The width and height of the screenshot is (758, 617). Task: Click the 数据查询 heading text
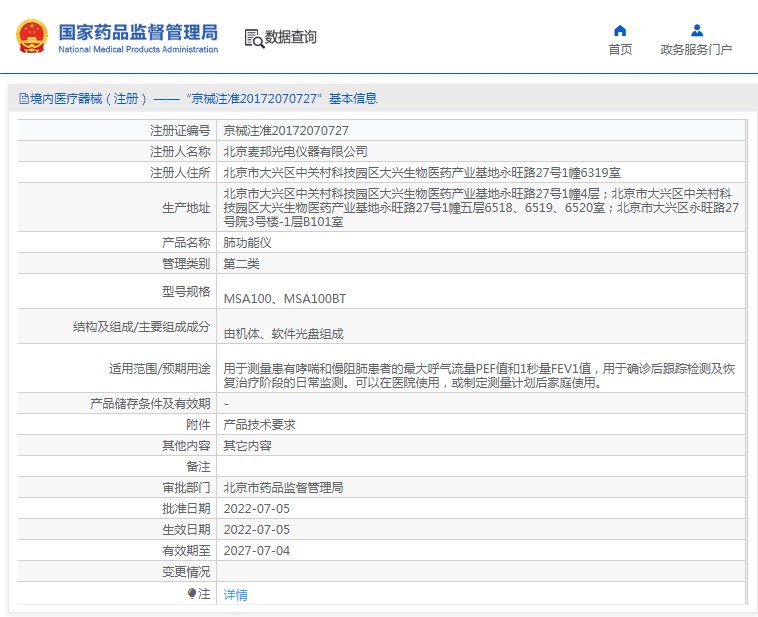(x=291, y=38)
